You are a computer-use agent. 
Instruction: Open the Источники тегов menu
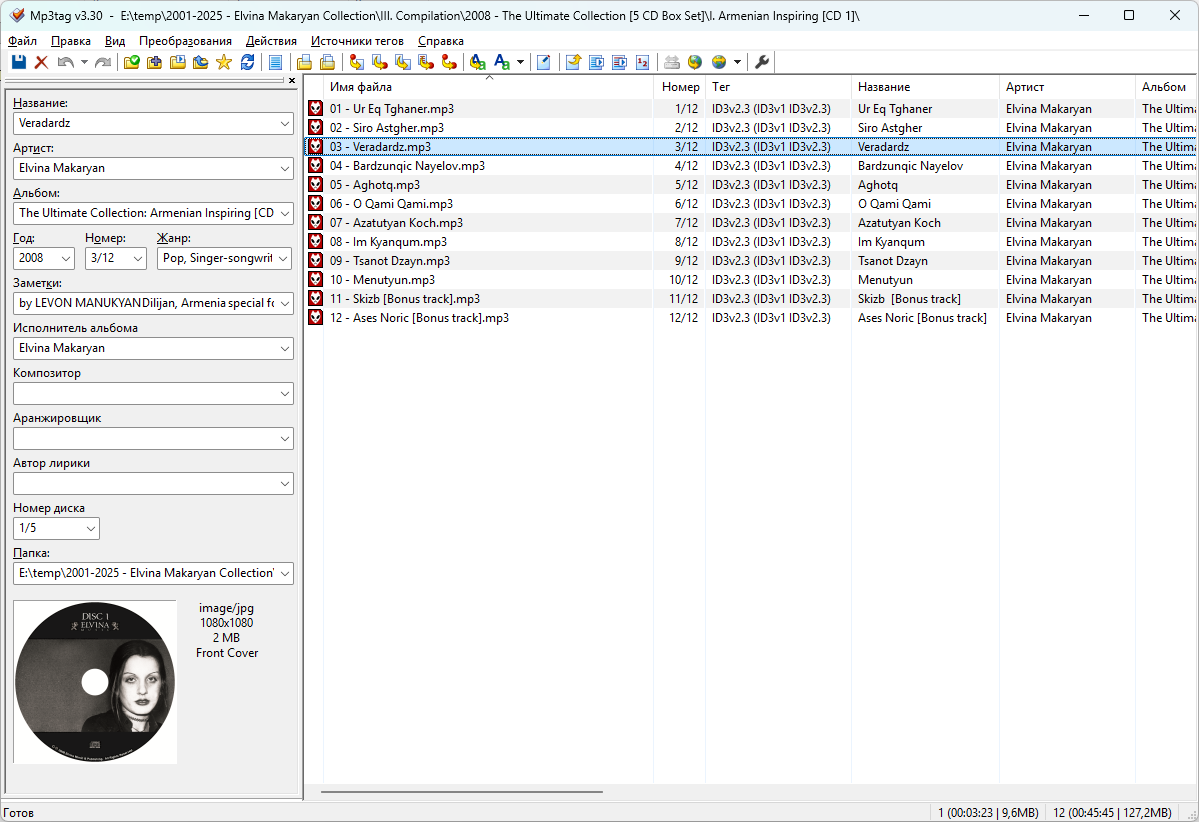point(357,41)
